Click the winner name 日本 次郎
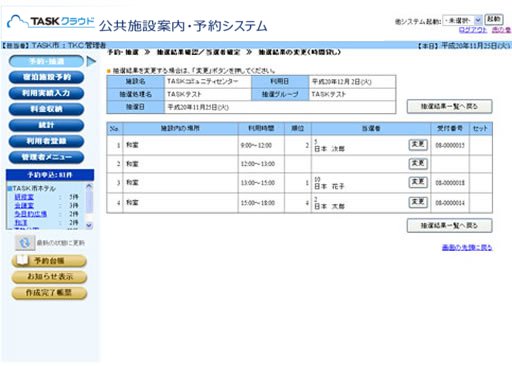The height and width of the screenshot is (366, 512). 329,149
